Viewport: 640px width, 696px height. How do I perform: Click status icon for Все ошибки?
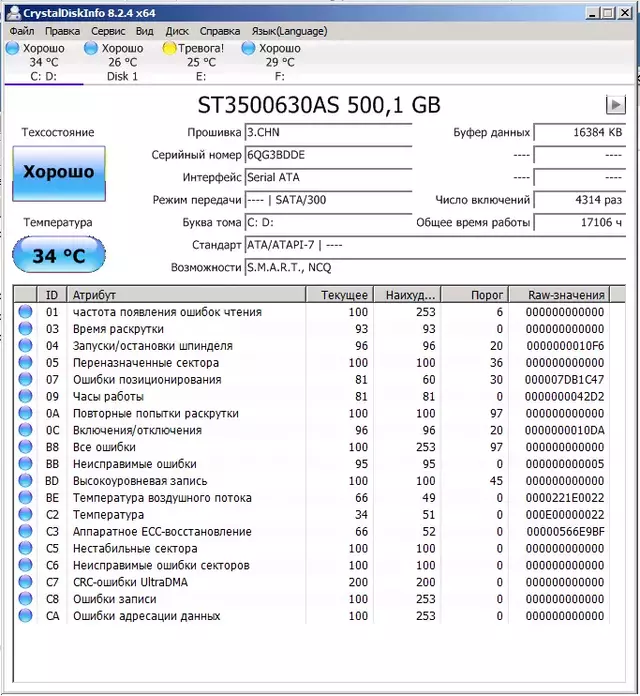coord(25,447)
